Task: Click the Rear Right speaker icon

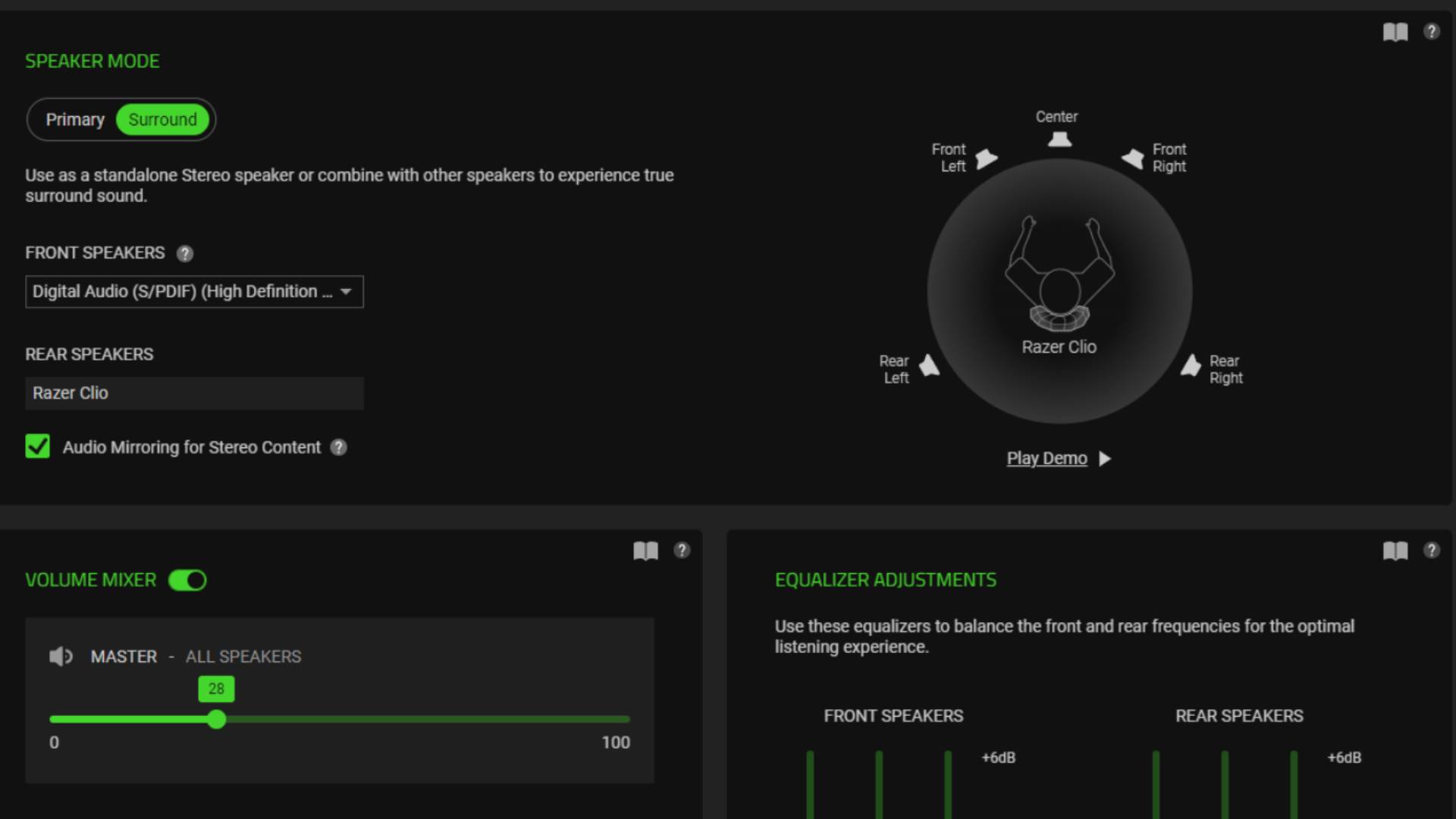Action: [1191, 366]
